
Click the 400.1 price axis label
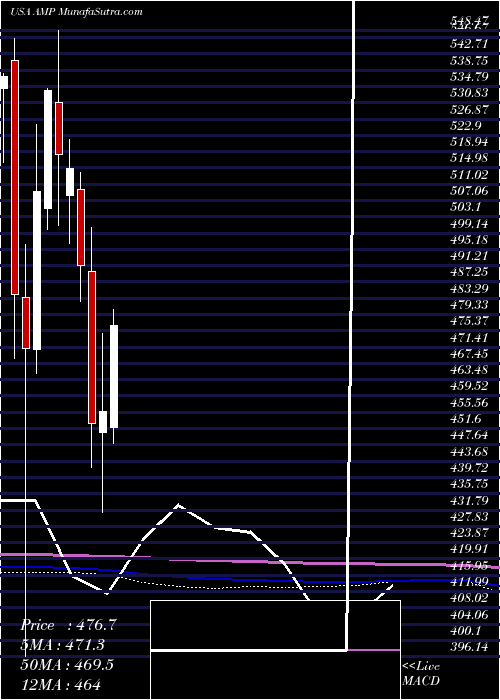tap(467, 632)
